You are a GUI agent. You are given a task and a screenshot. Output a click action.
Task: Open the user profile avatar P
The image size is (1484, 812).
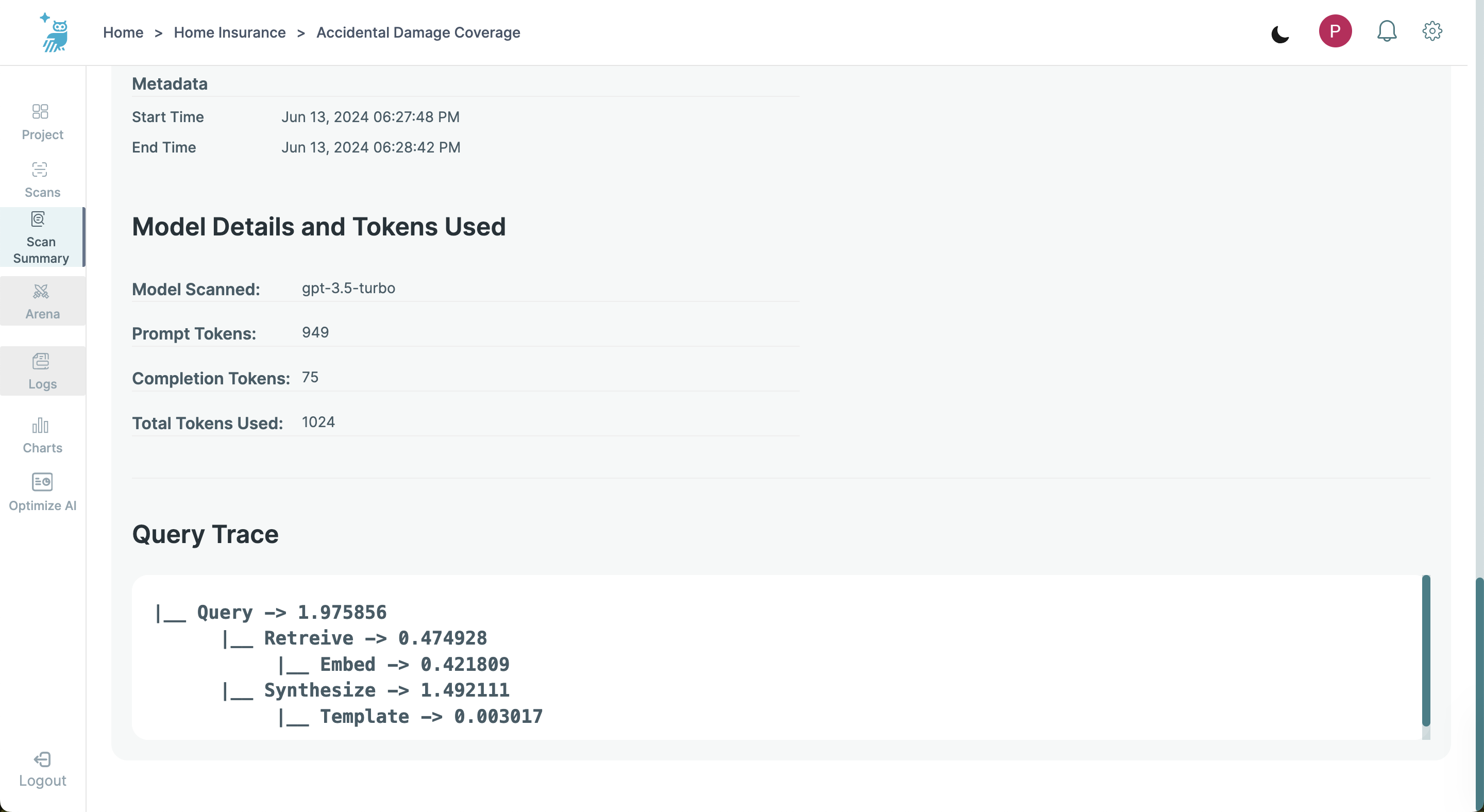(x=1336, y=31)
